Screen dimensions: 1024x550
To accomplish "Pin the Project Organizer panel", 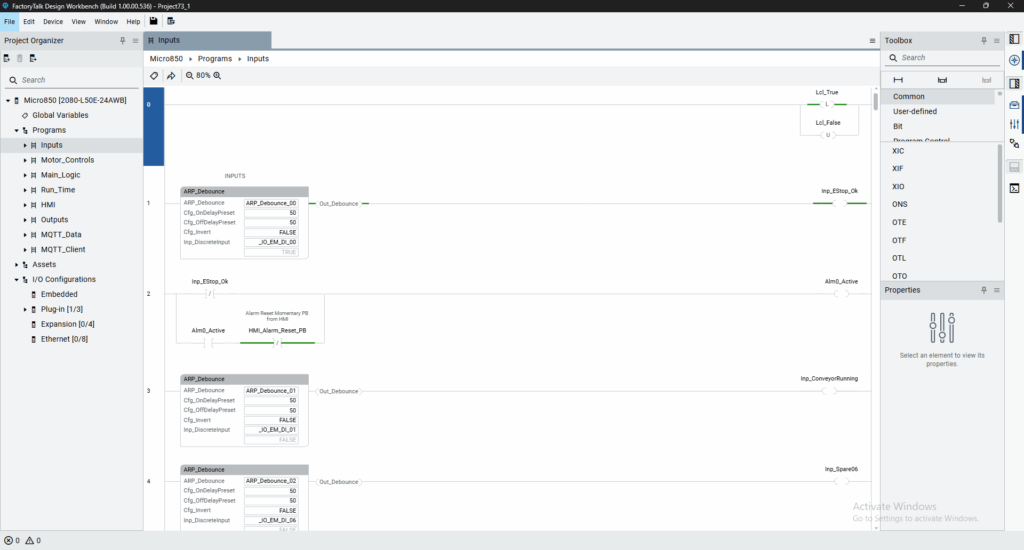I will tap(122, 40).
